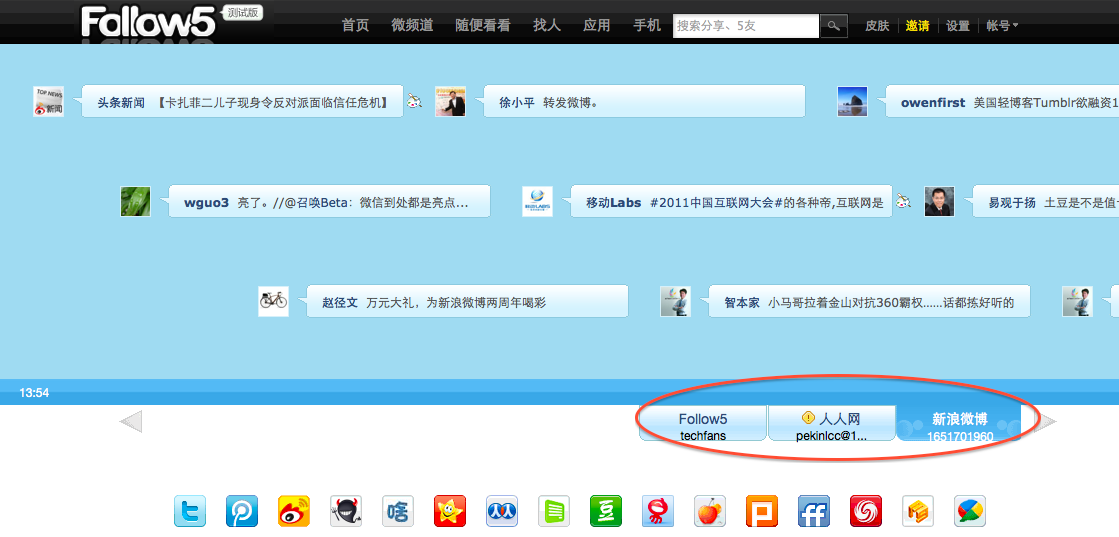Click username owenfirst in bubble
The height and width of the screenshot is (537, 1119).
pyautogui.click(x=933, y=103)
